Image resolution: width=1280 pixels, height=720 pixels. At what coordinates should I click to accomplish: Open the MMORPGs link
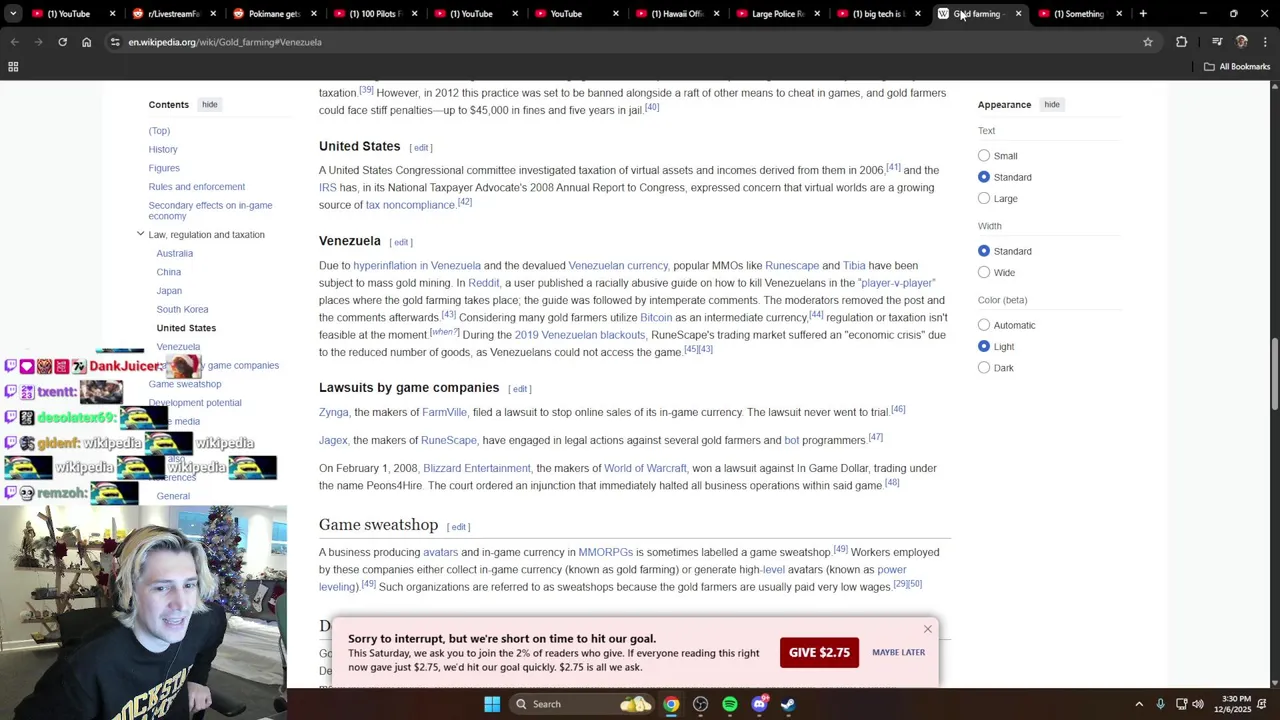pos(605,552)
